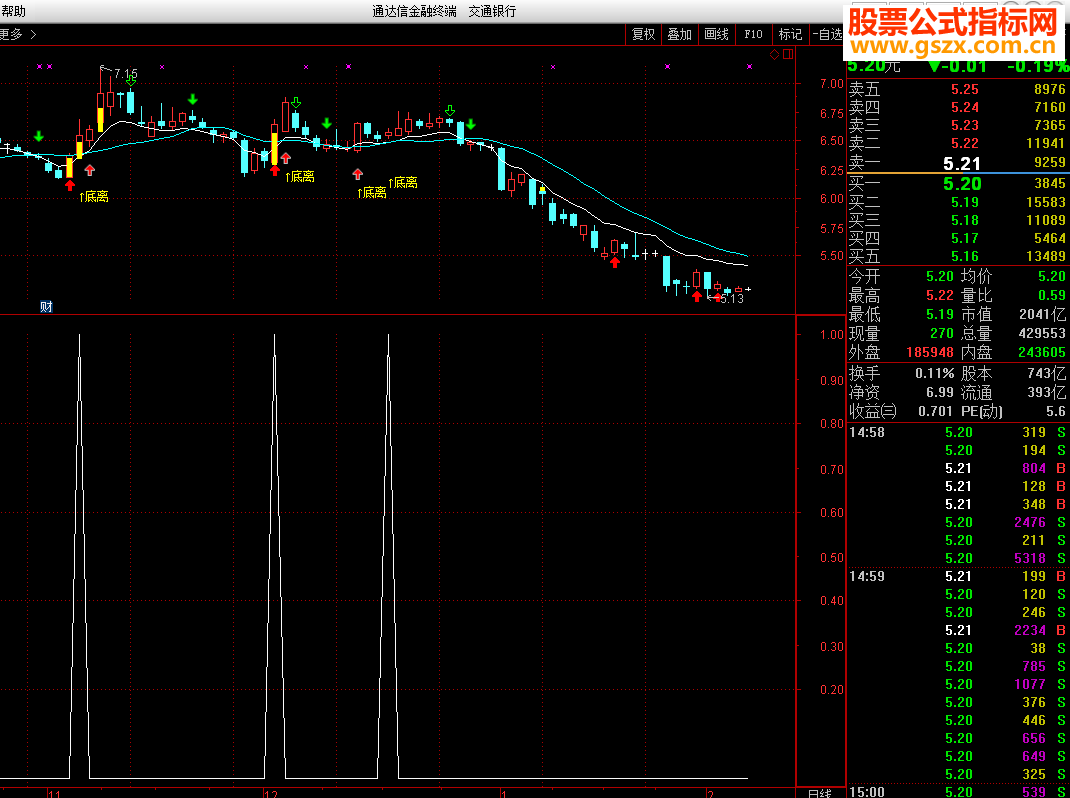The width and height of the screenshot is (1070, 798).
Task: Click the 买四 bid price 5.17
Action: [x=965, y=238]
